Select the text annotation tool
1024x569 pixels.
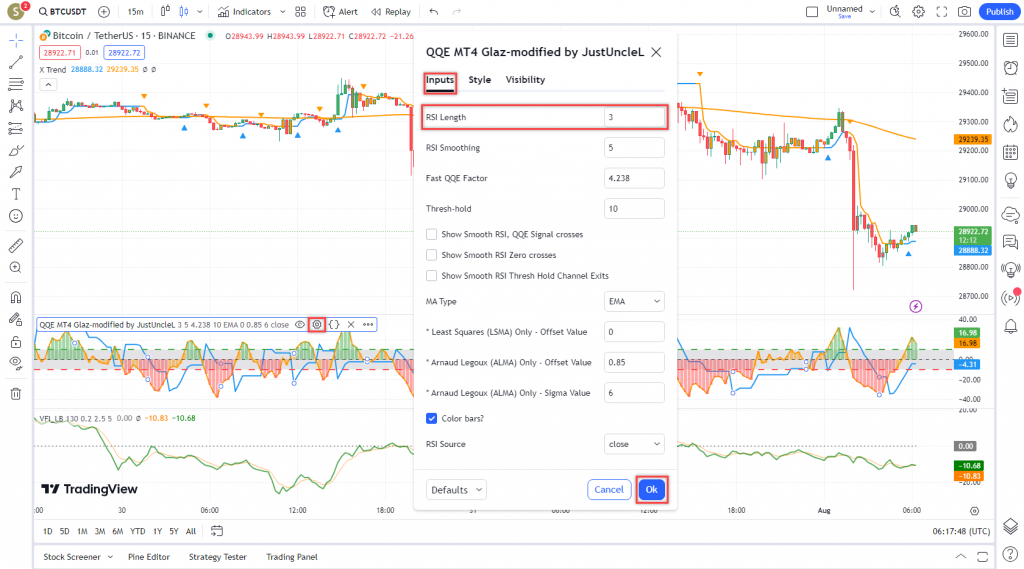[16, 194]
